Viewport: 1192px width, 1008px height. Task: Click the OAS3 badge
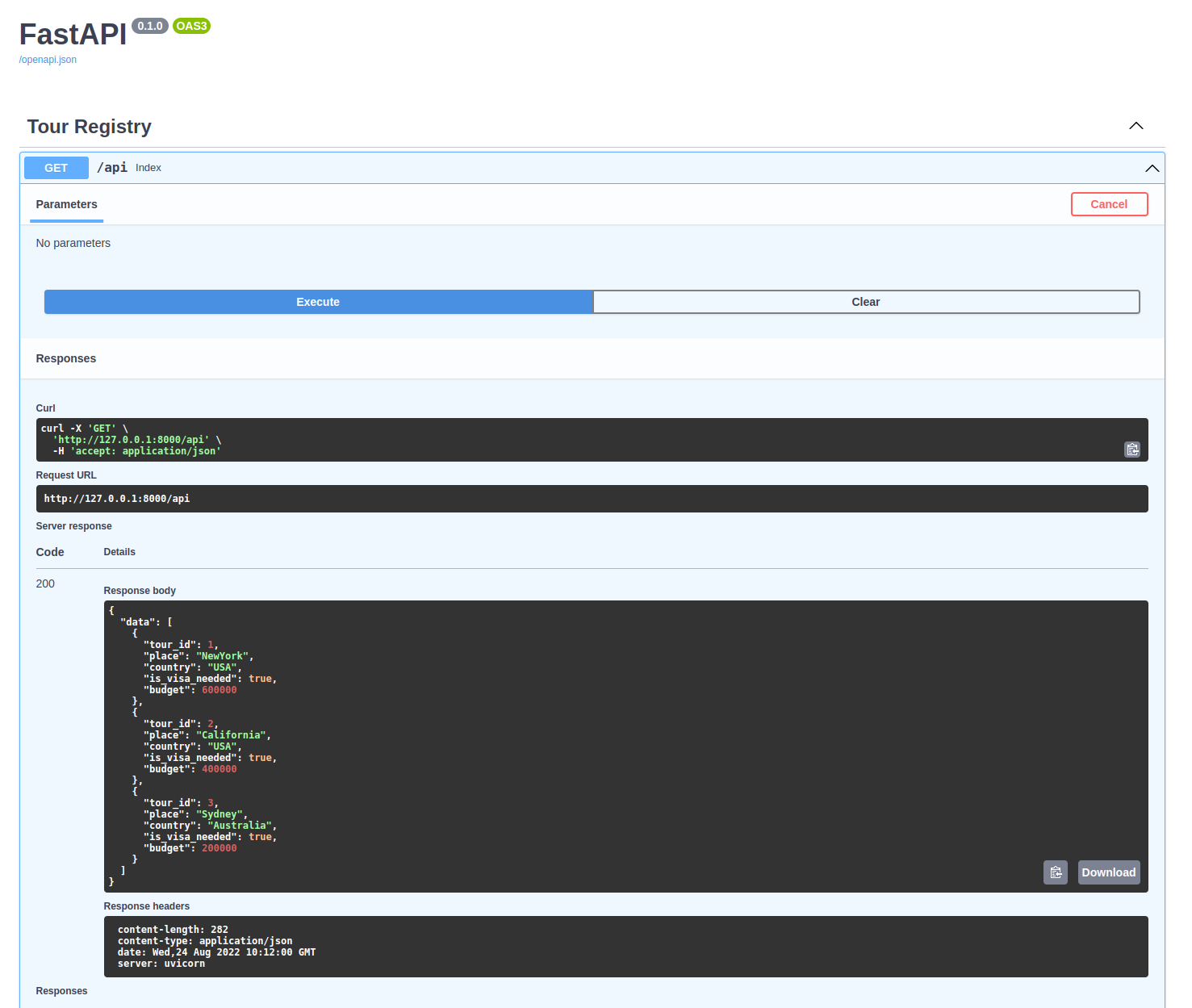(x=191, y=26)
